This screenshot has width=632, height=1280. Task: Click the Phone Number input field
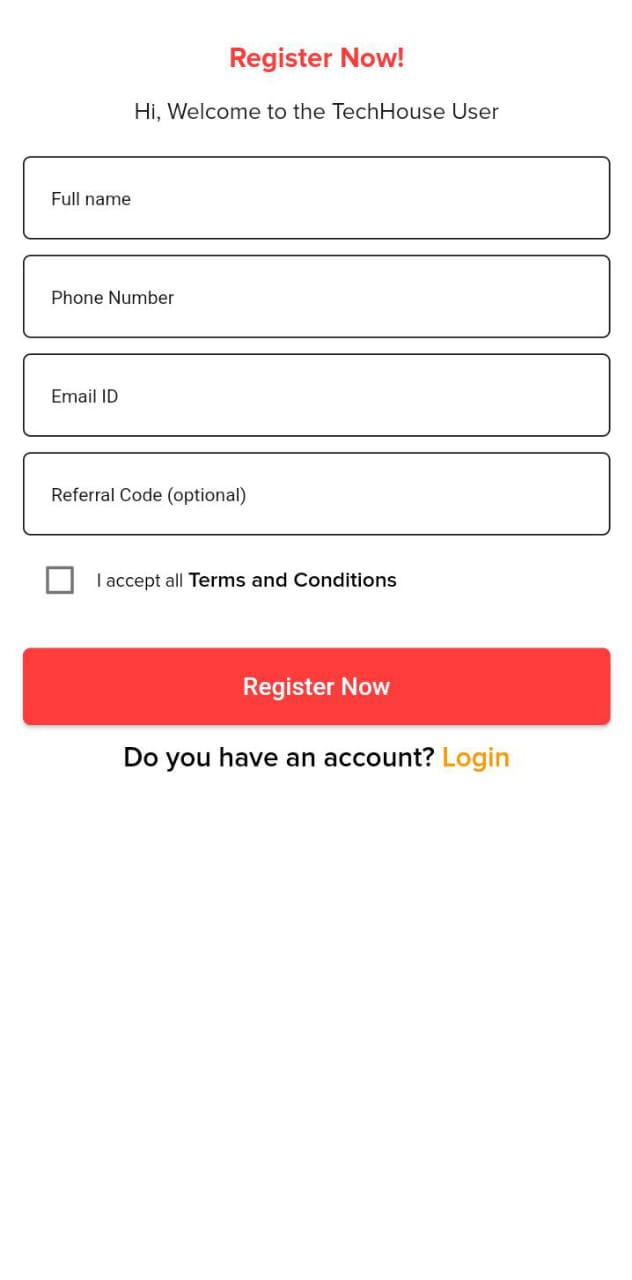coord(316,296)
